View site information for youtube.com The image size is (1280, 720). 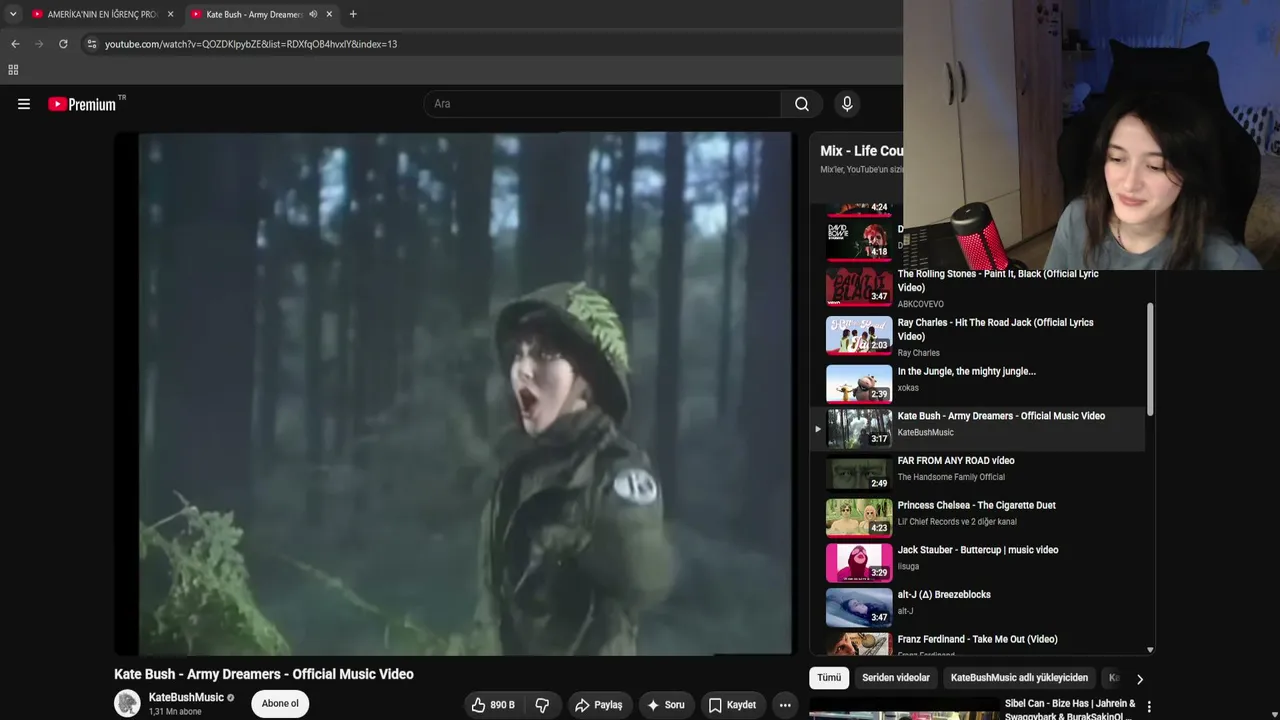pyautogui.click(x=92, y=44)
